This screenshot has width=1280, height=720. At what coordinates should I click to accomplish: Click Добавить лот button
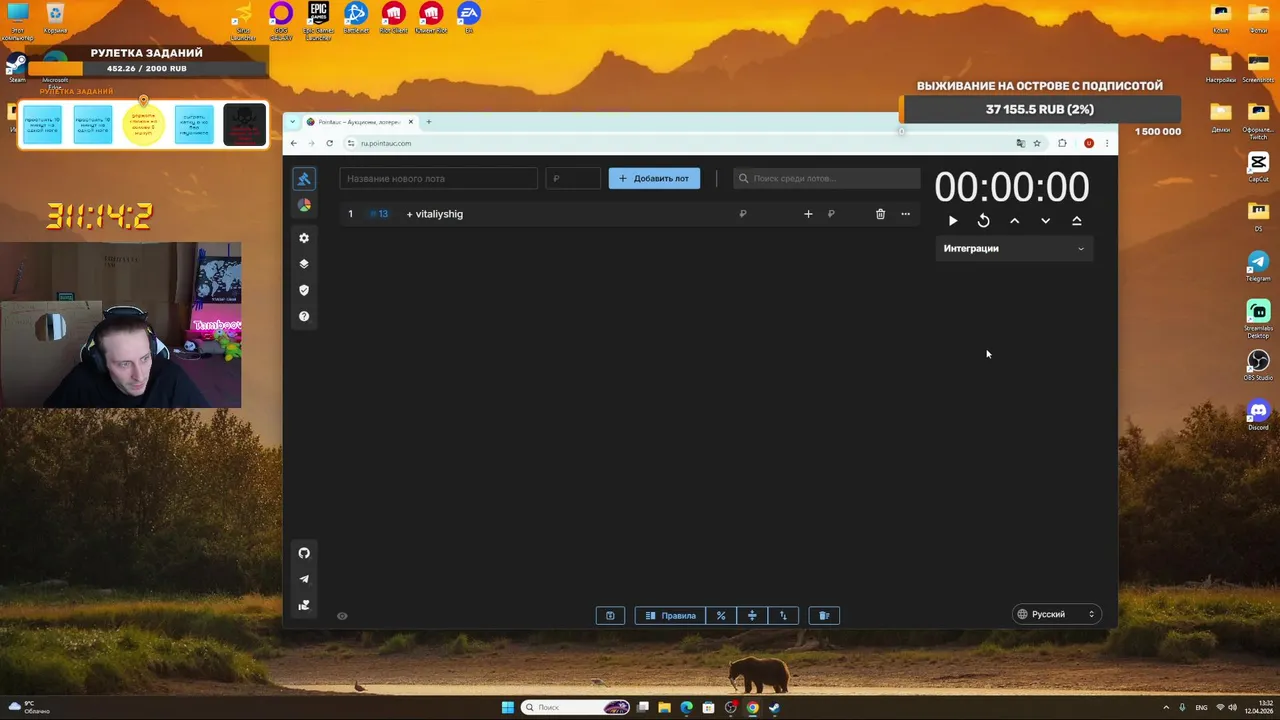tap(654, 178)
